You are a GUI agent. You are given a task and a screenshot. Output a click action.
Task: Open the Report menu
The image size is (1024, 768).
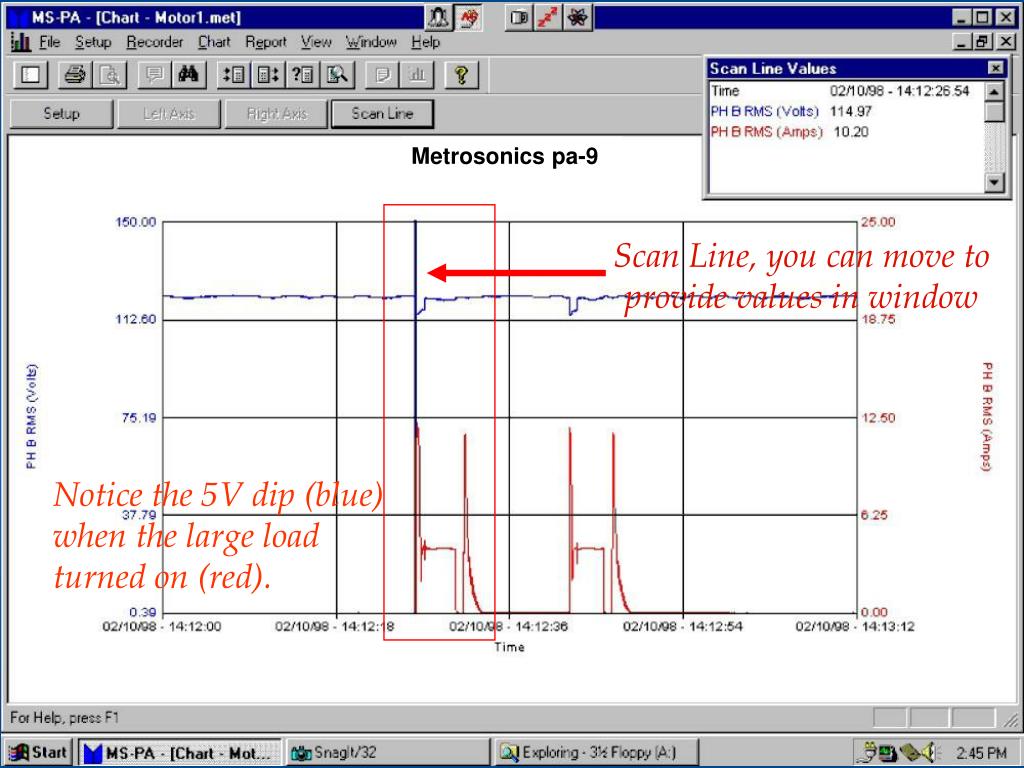pyautogui.click(x=266, y=42)
